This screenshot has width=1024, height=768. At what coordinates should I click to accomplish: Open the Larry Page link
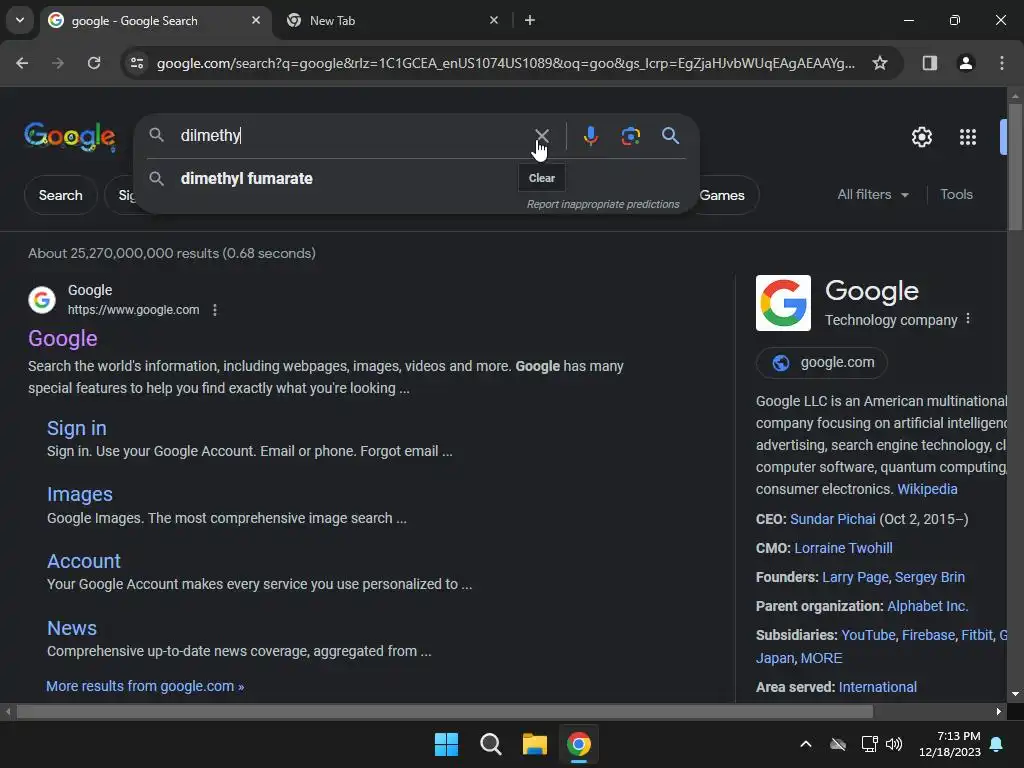coord(855,577)
